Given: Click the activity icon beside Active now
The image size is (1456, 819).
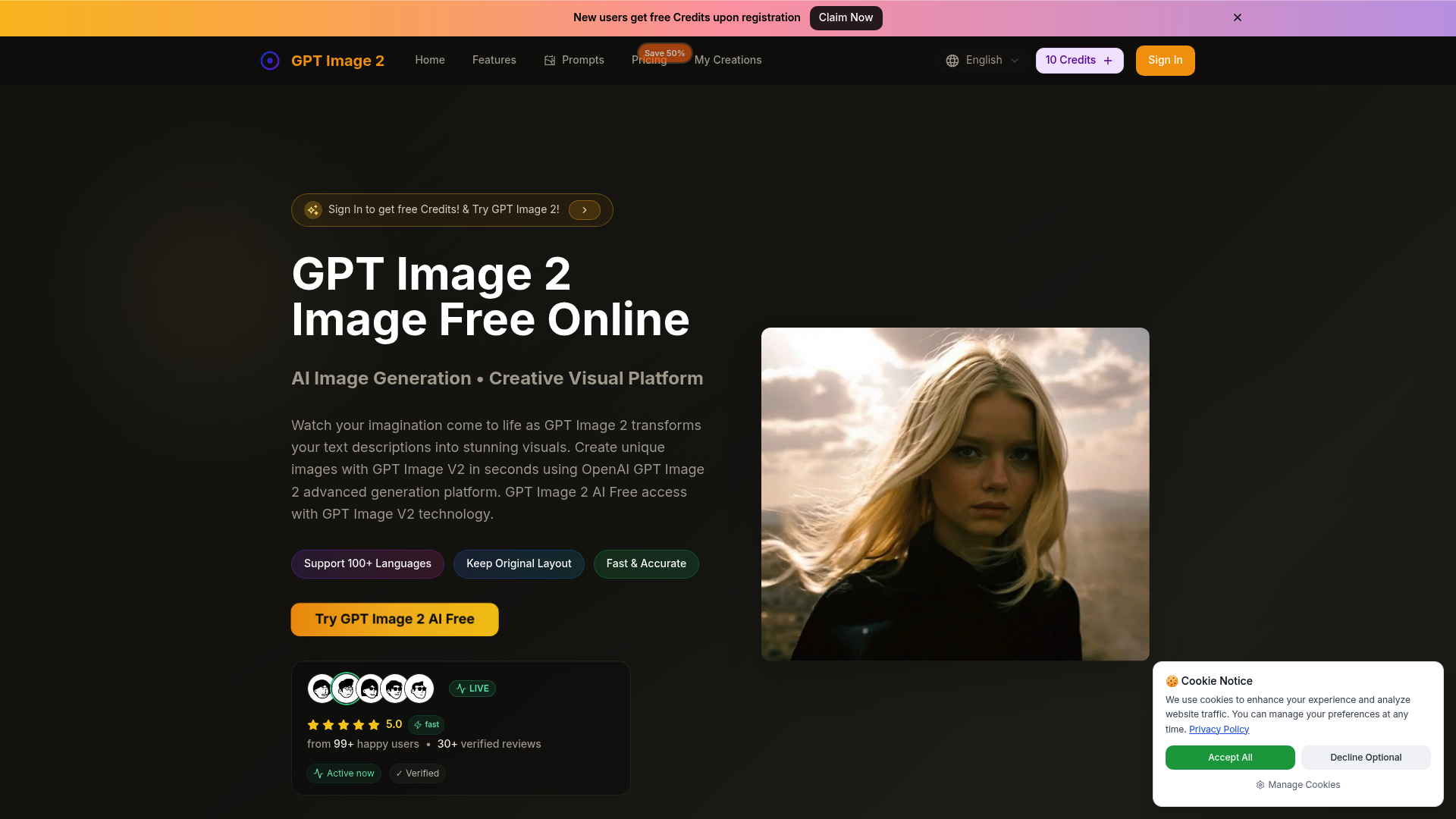Looking at the screenshot, I should (318, 773).
